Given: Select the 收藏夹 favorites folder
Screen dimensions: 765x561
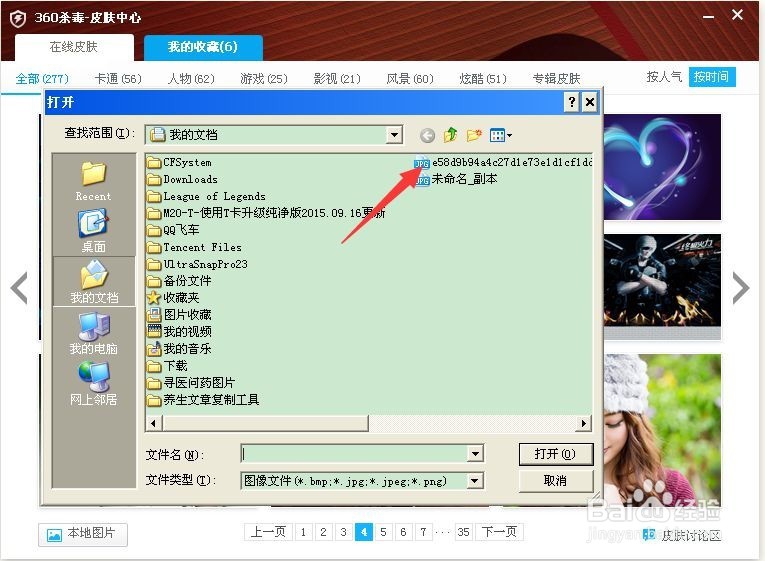Looking at the screenshot, I should click(x=173, y=298).
